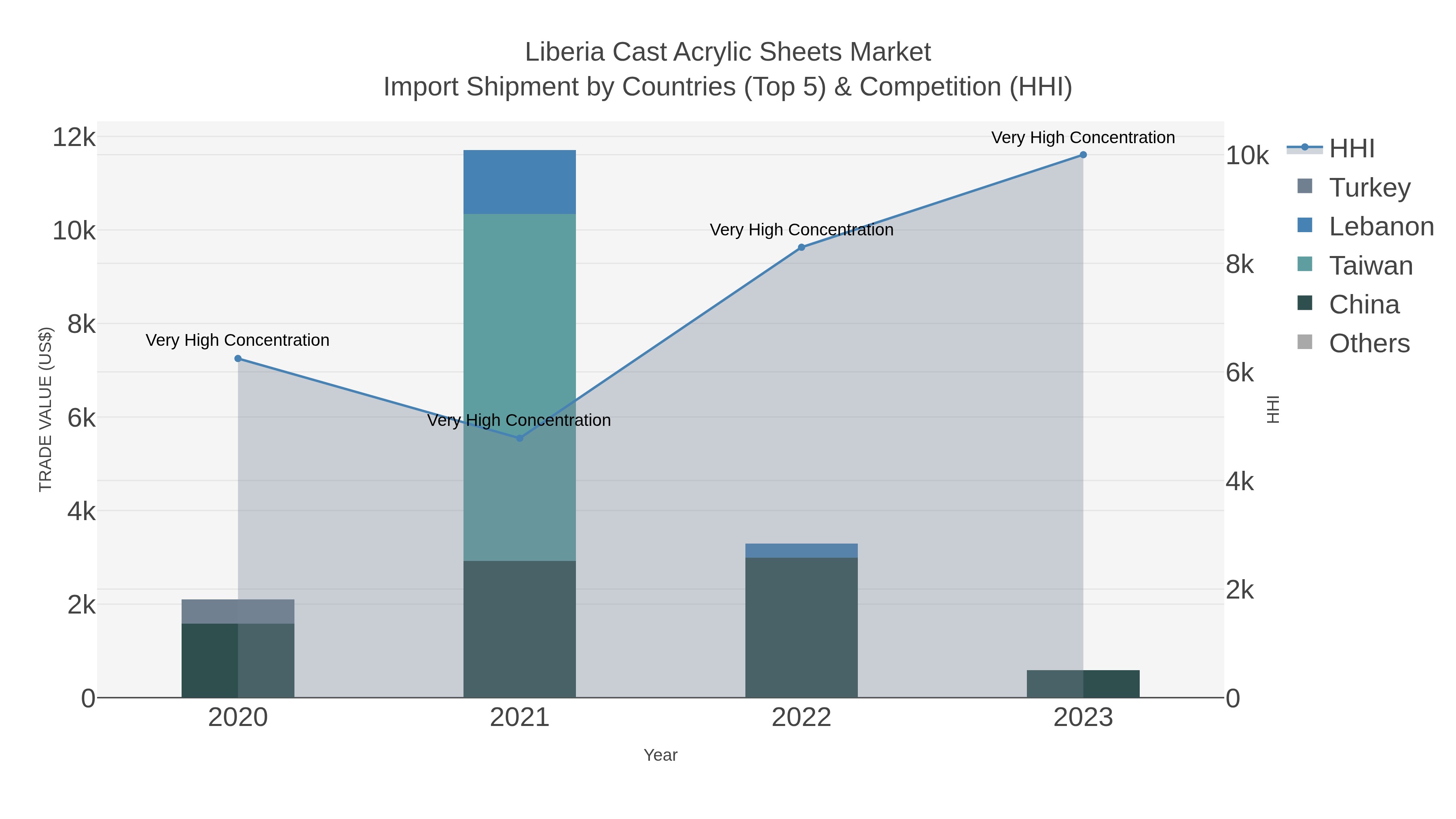The image size is (1456, 819).
Task: Toggle the Others legend entry
Action: pos(1353,343)
